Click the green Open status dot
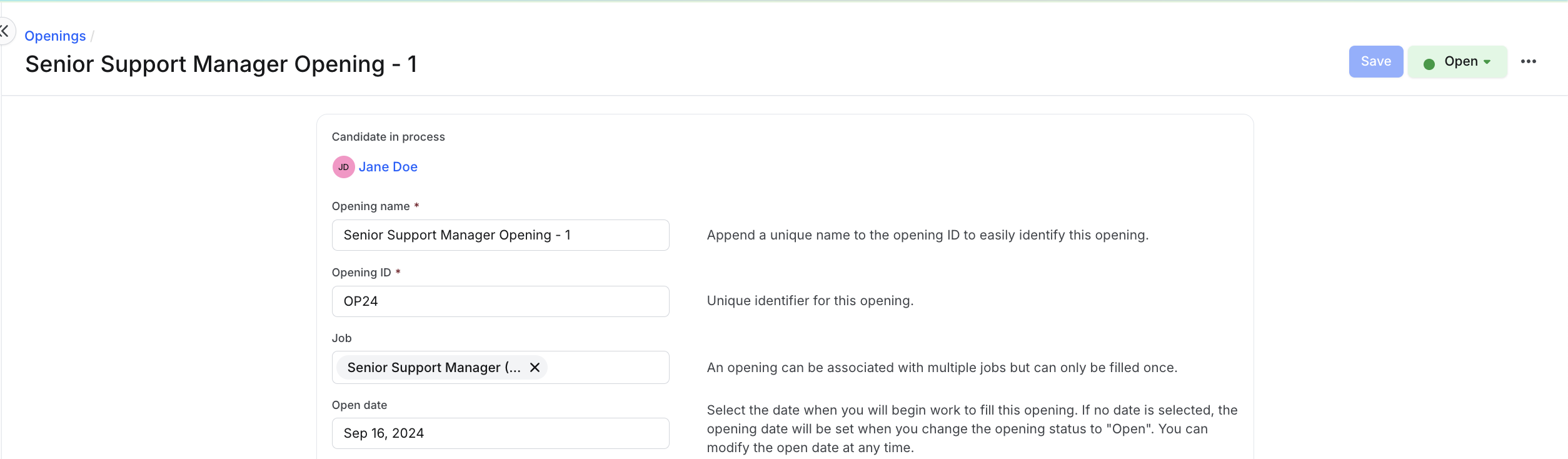Image resolution: width=1568 pixels, height=459 pixels. click(x=1429, y=64)
